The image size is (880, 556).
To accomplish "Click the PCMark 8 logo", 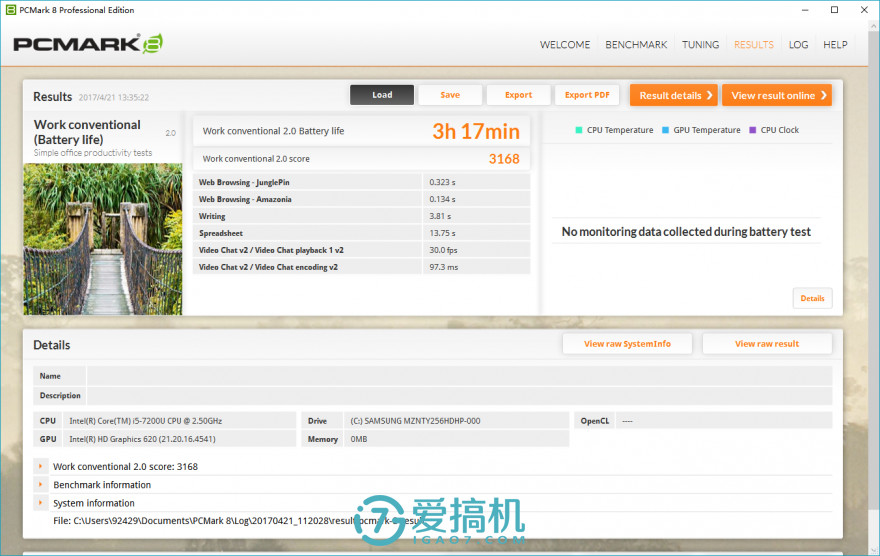I will tap(88, 44).
